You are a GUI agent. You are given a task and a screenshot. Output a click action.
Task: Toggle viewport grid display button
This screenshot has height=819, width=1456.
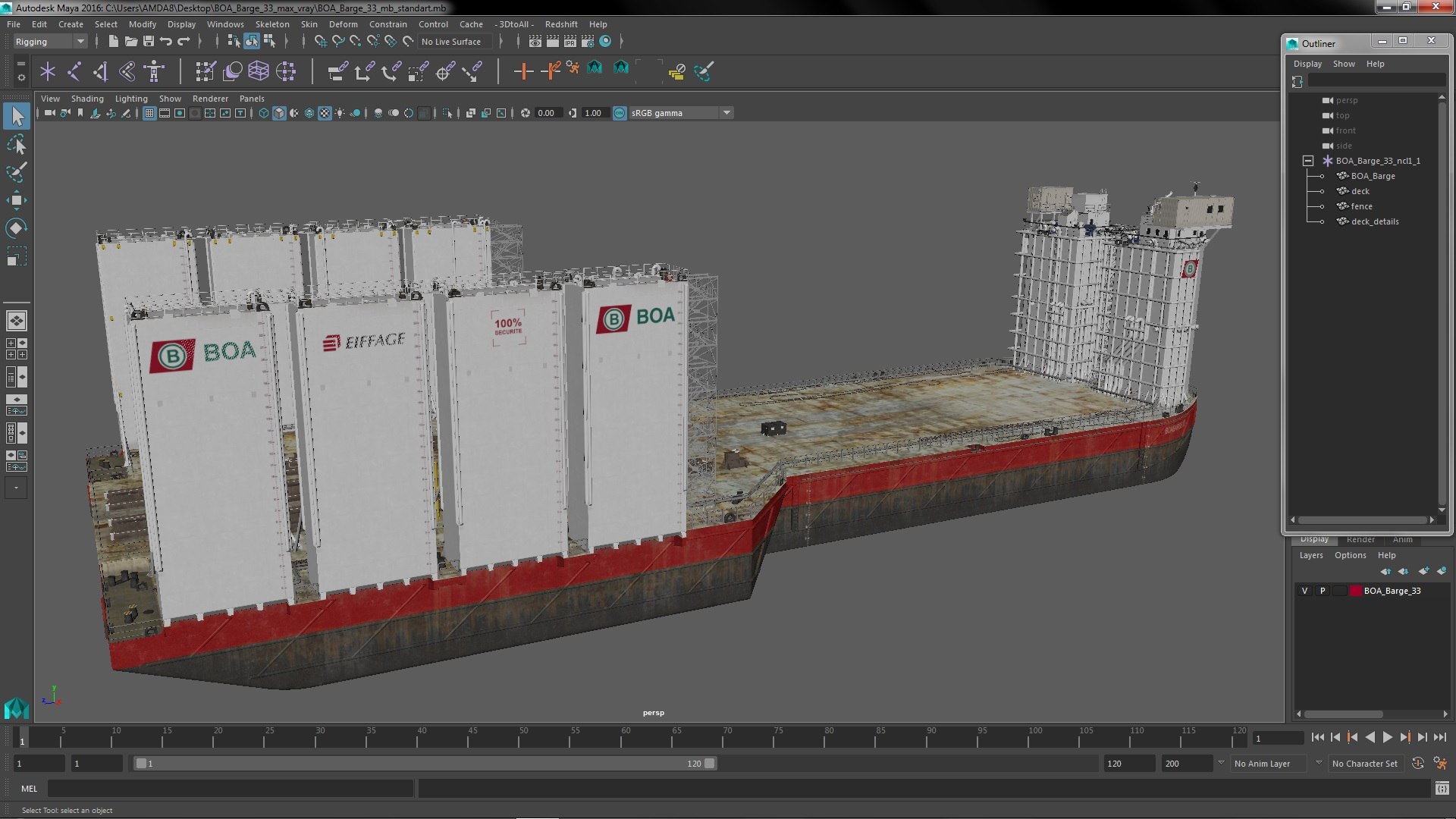click(x=149, y=113)
